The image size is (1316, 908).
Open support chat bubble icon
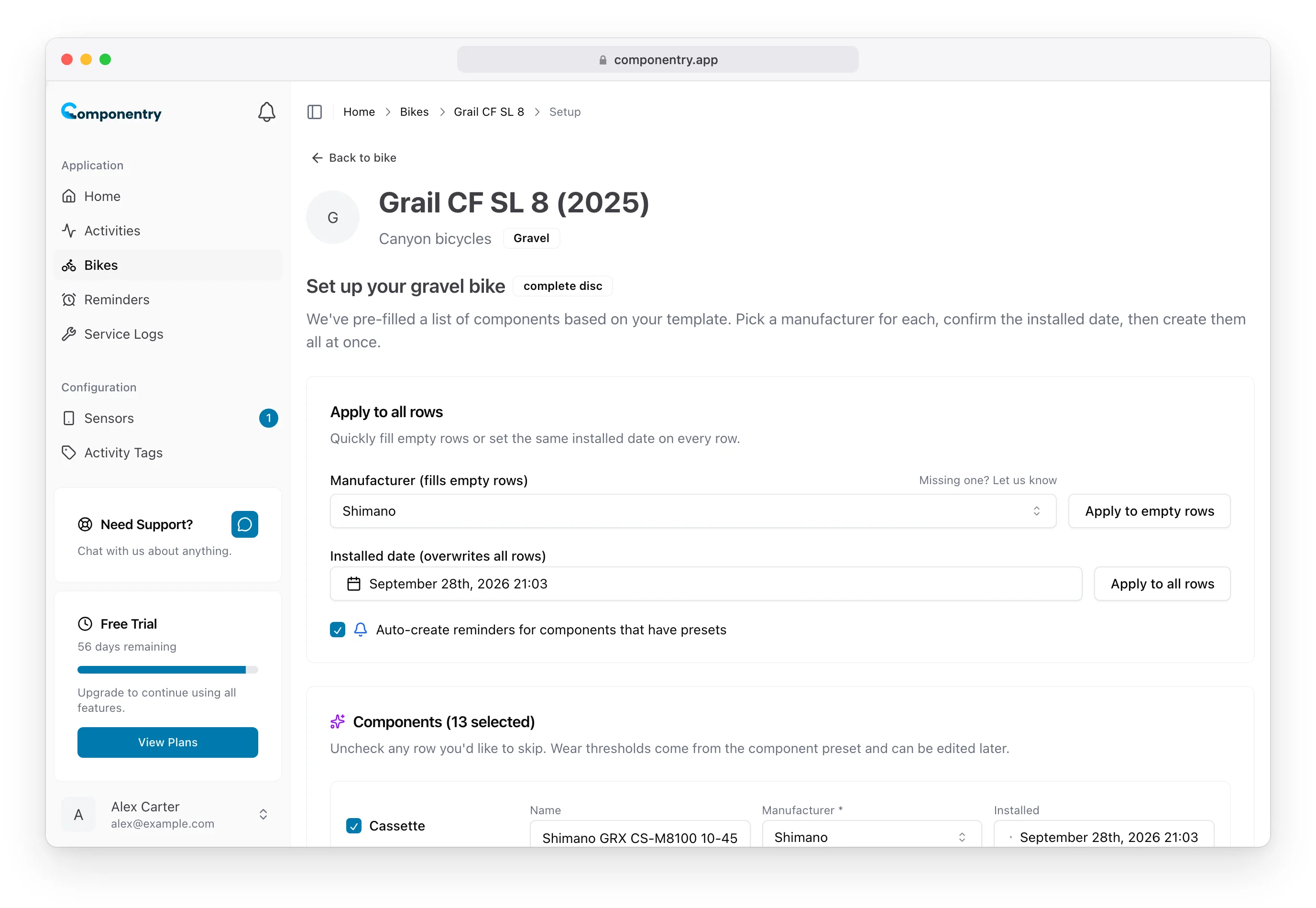pos(244,524)
